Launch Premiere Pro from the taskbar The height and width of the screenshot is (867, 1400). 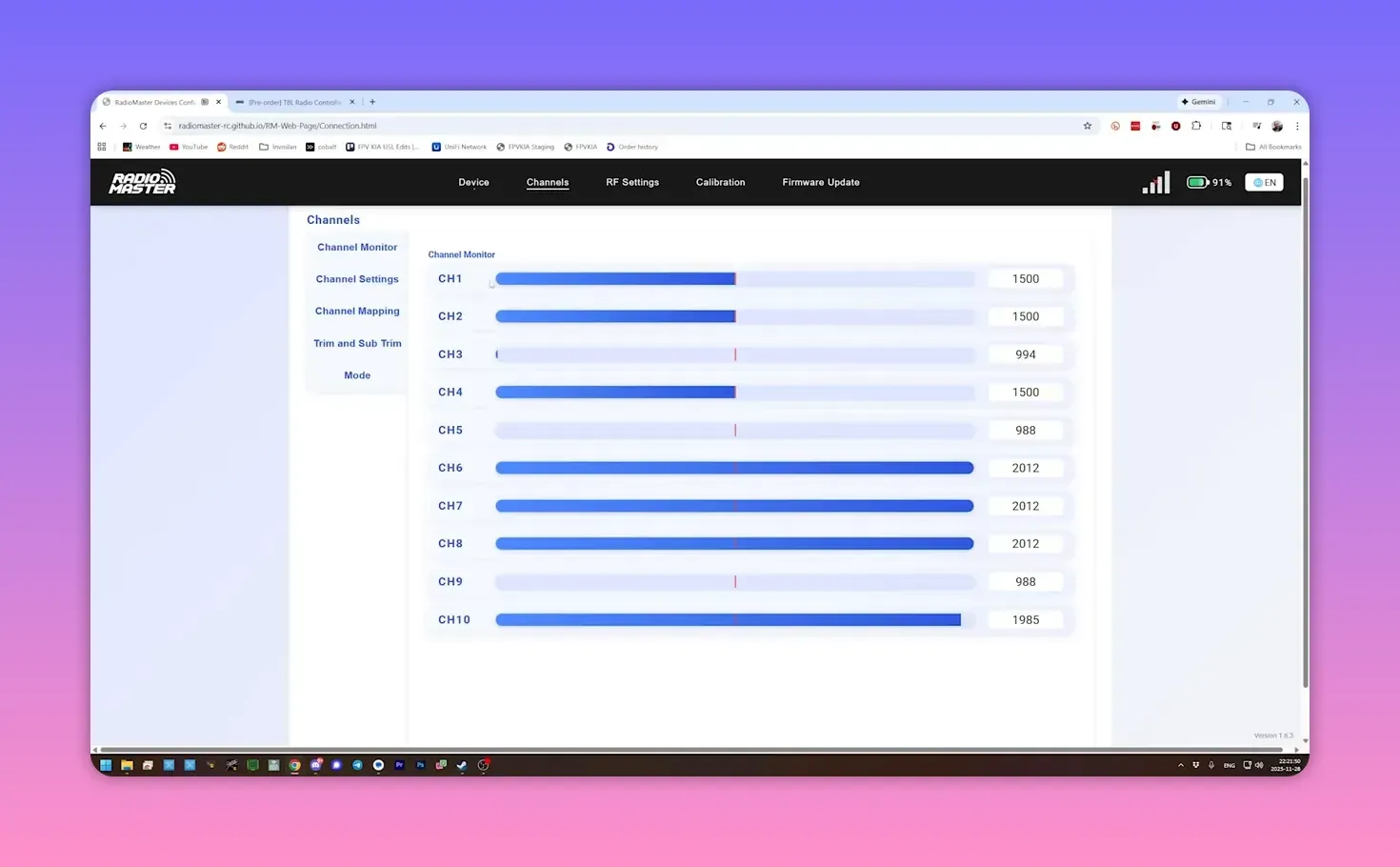click(400, 765)
